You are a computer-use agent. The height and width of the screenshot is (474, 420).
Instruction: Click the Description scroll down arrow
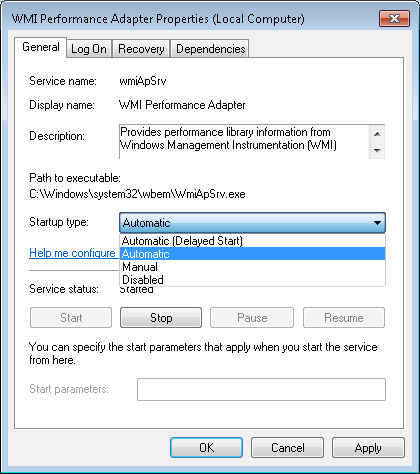pyautogui.click(x=377, y=150)
